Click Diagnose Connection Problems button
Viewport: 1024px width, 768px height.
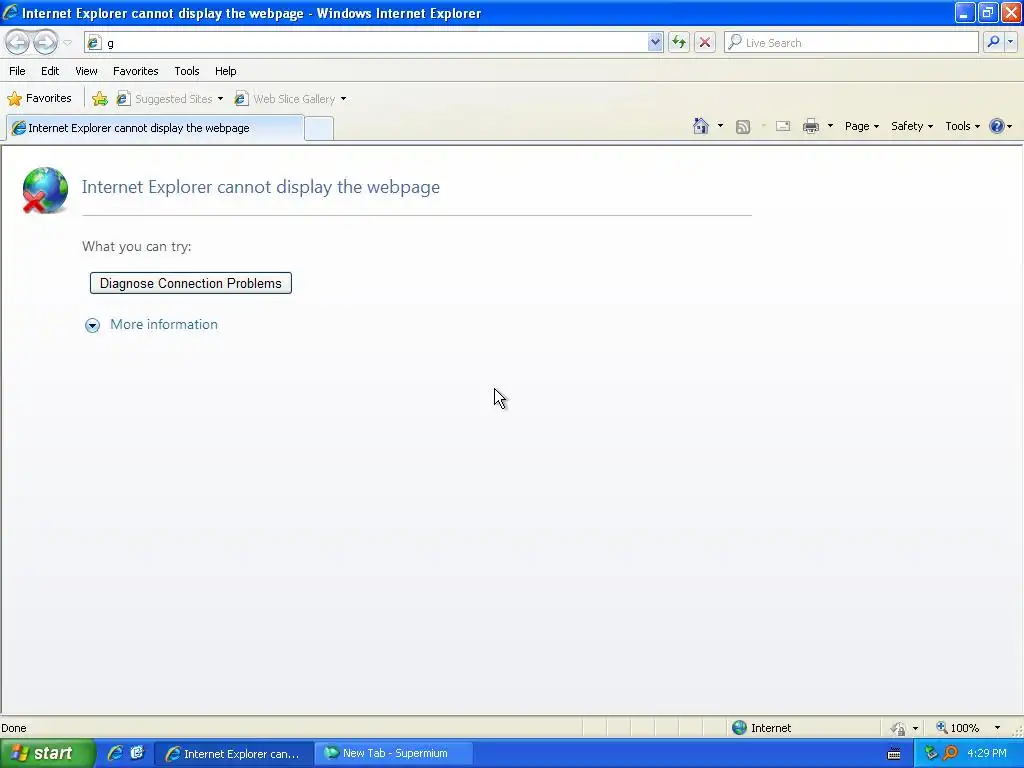click(x=191, y=283)
